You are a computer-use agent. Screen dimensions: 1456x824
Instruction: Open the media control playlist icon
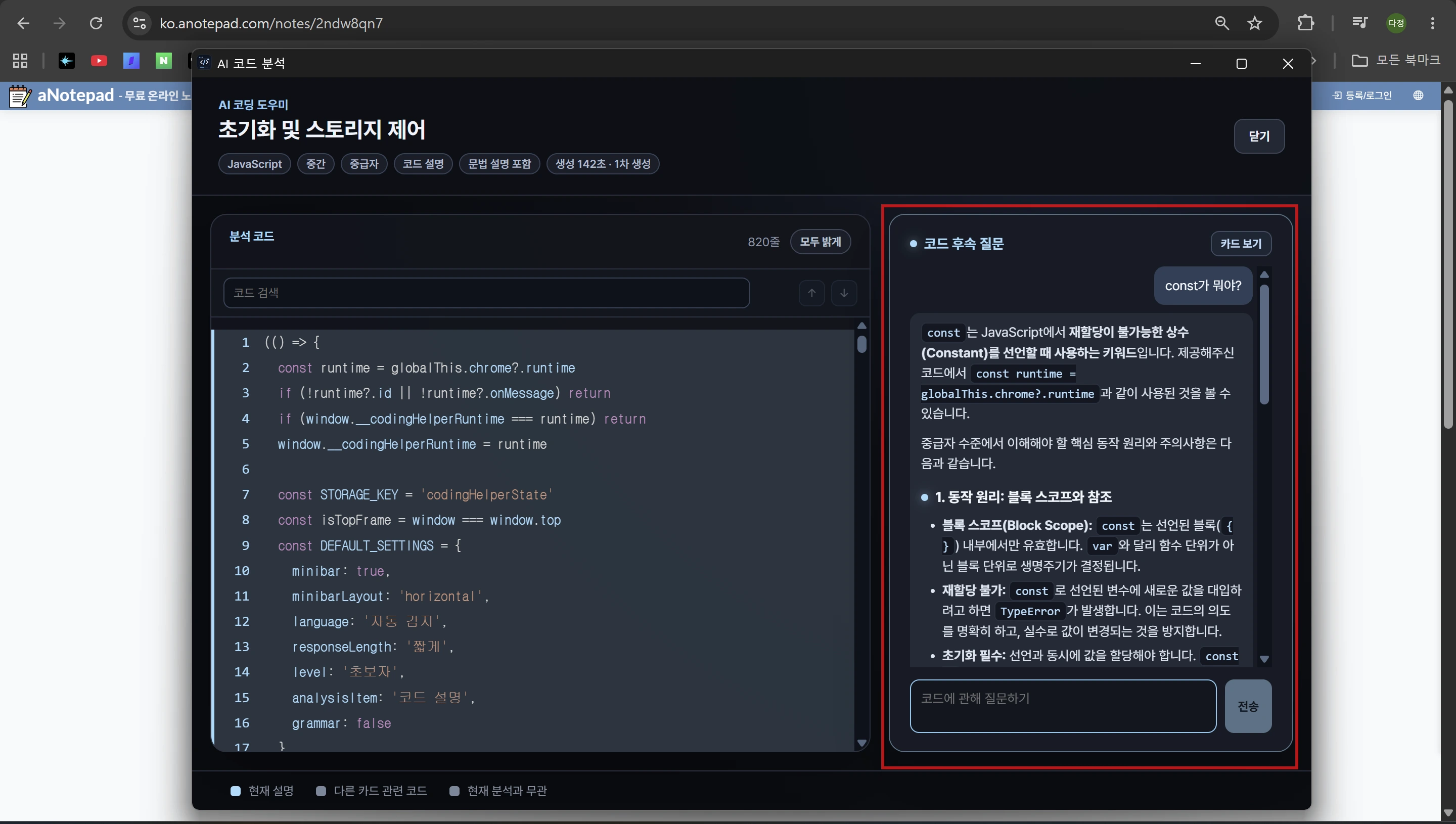coord(1359,23)
